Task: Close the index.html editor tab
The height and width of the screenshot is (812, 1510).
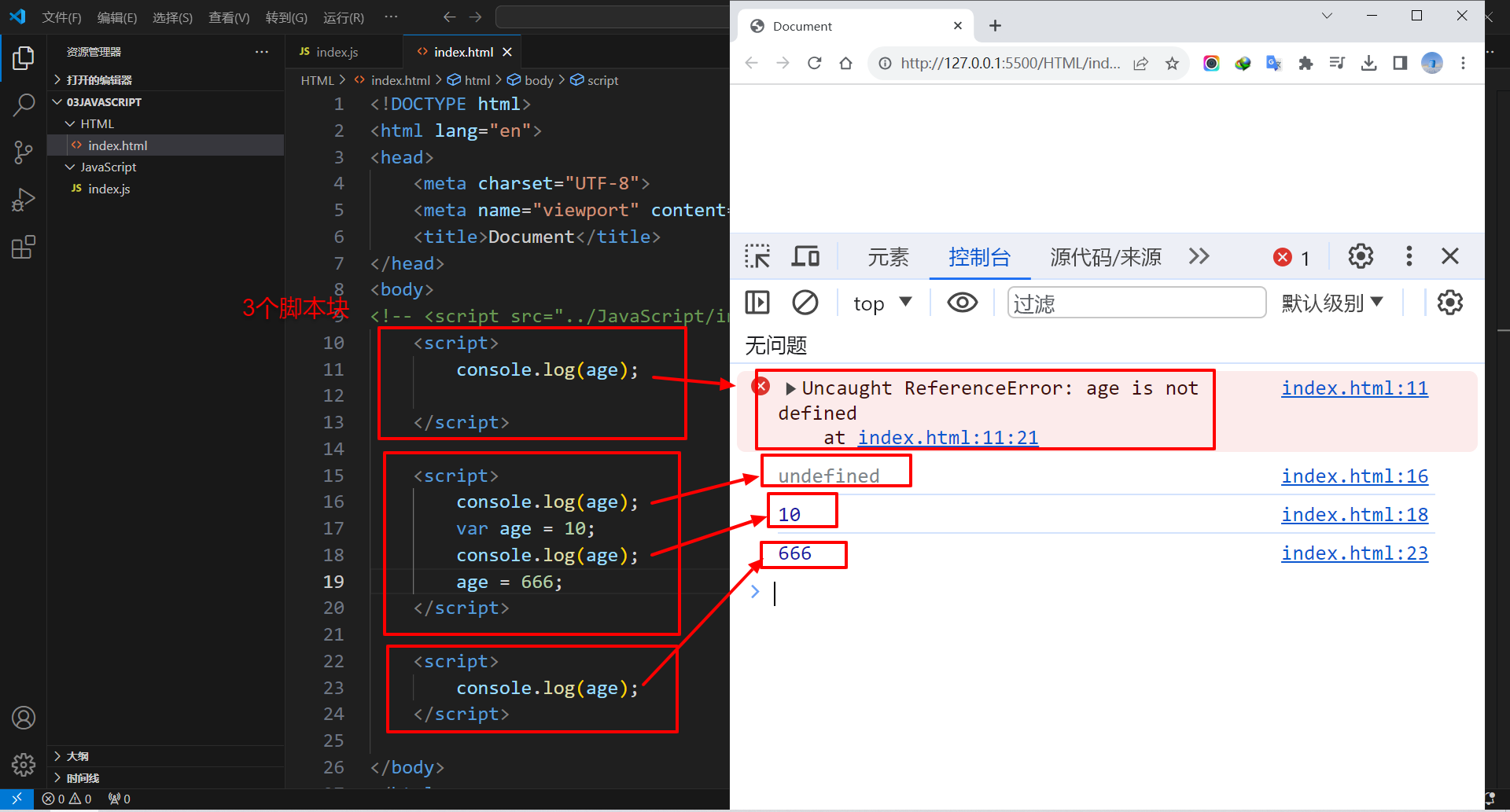Action: point(507,52)
